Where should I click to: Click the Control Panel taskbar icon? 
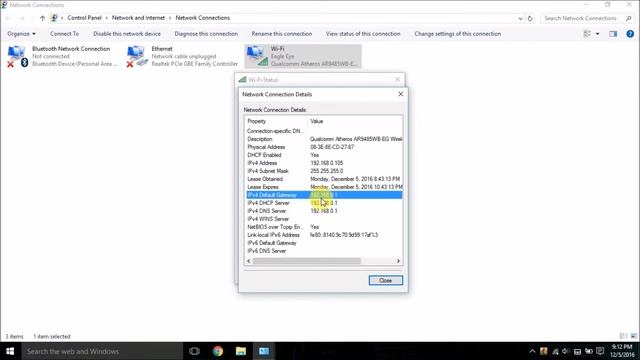coord(264,351)
